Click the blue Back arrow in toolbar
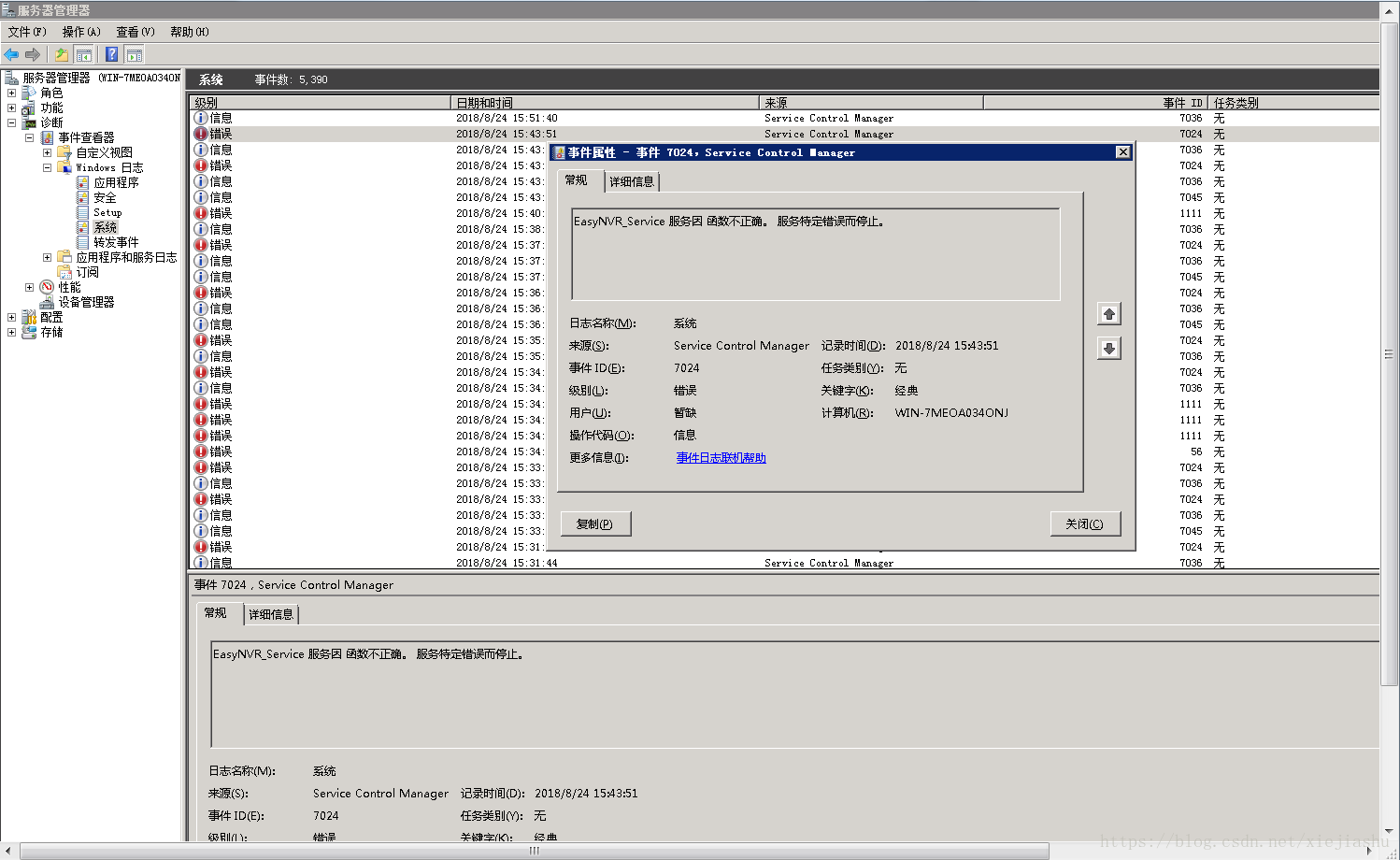The width and height of the screenshot is (1400, 860). (x=11, y=54)
